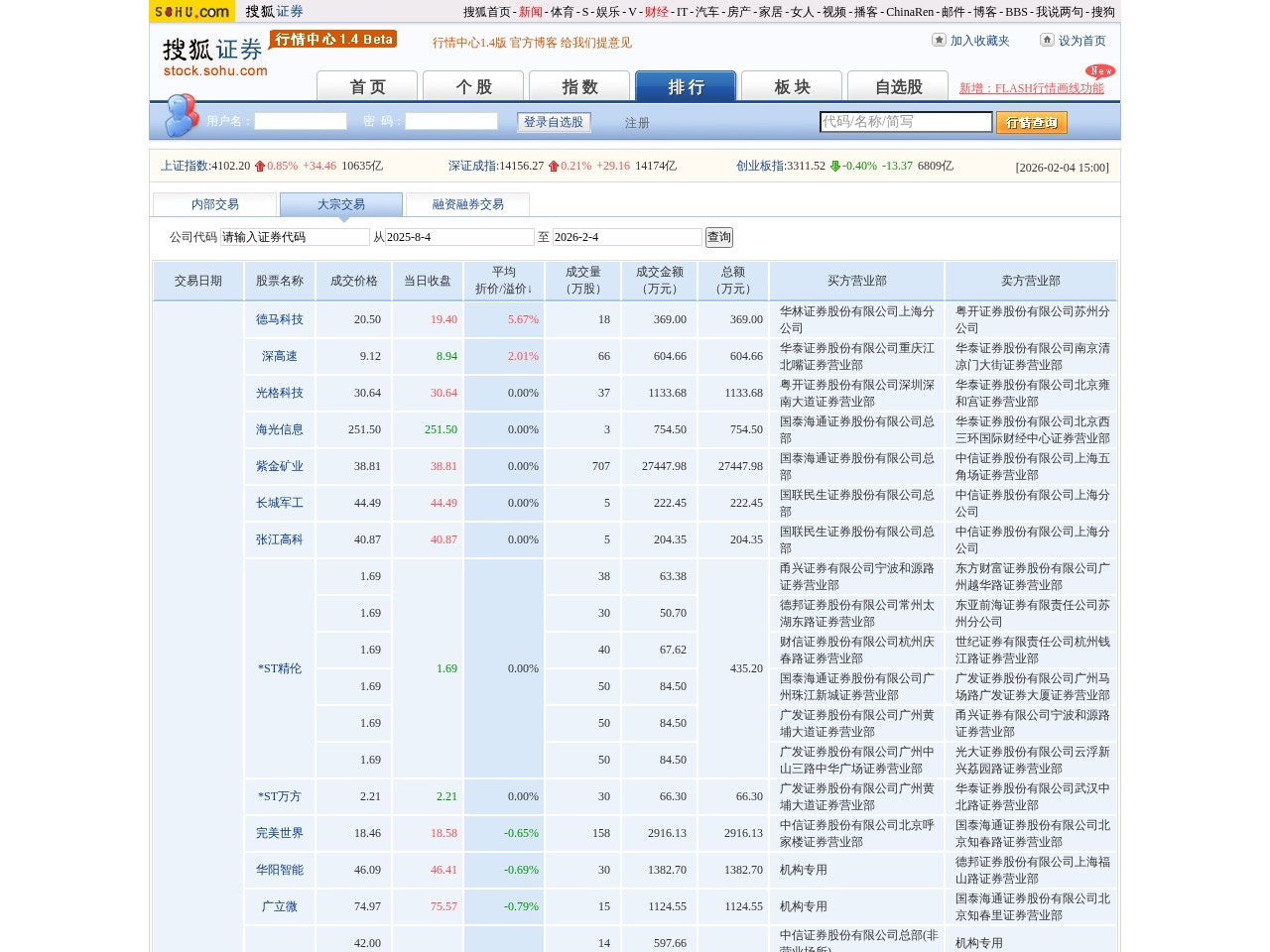The height and width of the screenshot is (952, 1270).
Task: Click the 行情查询 search button
Action: [1032, 122]
